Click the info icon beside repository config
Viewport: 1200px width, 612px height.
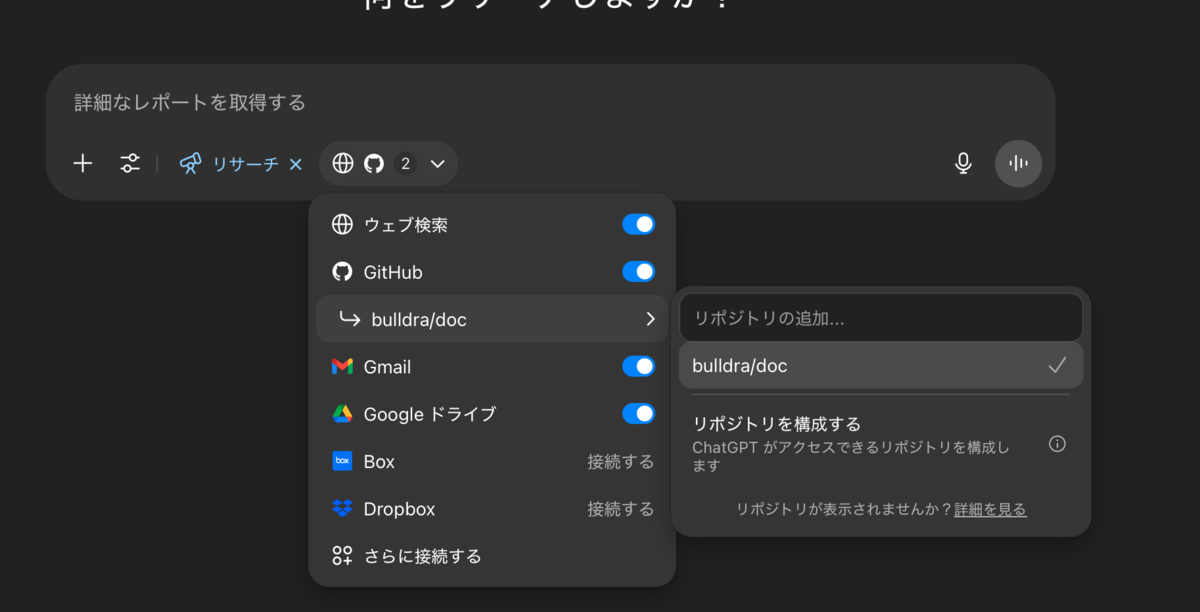pos(1057,443)
